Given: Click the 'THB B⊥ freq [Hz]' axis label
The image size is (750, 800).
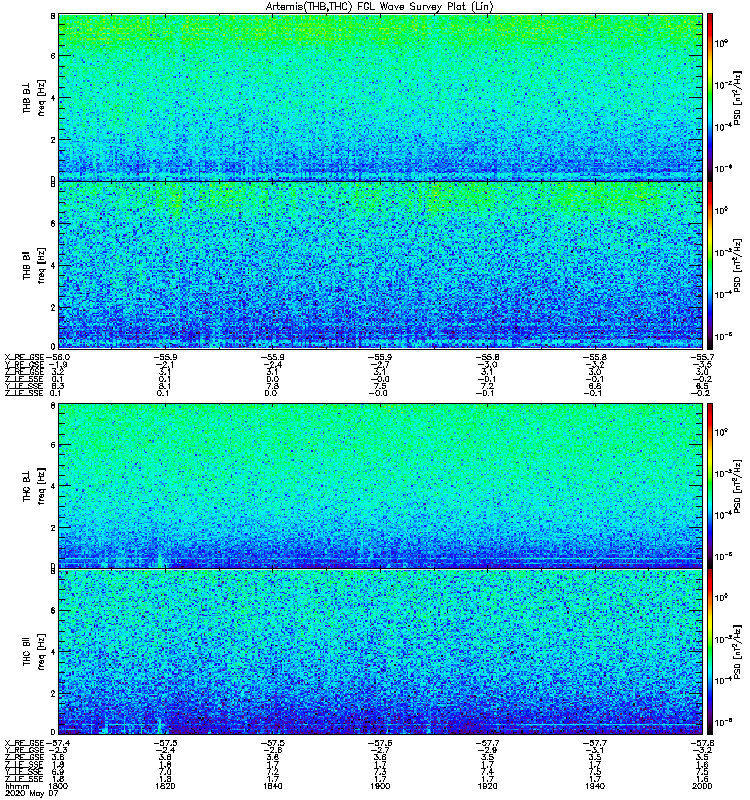Looking at the screenshot, I should pos(34,97).
